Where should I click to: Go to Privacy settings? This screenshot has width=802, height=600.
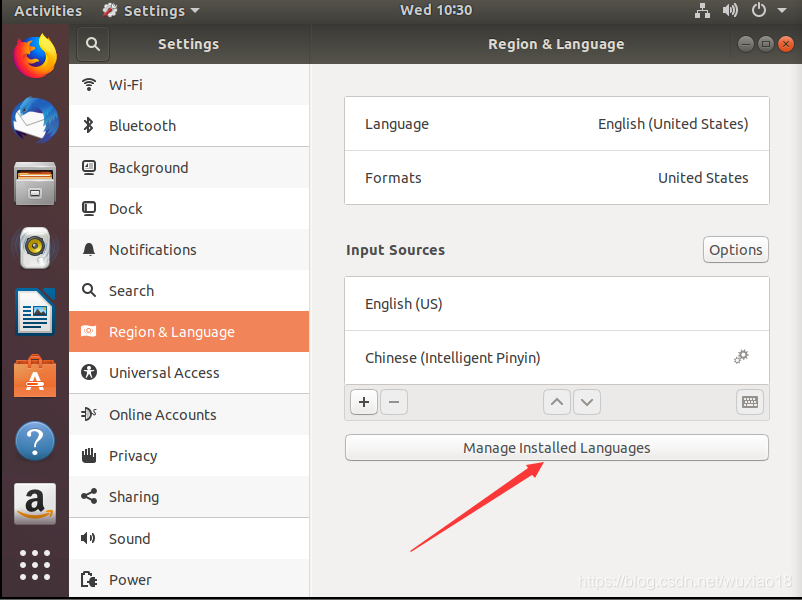click(189, 456)
